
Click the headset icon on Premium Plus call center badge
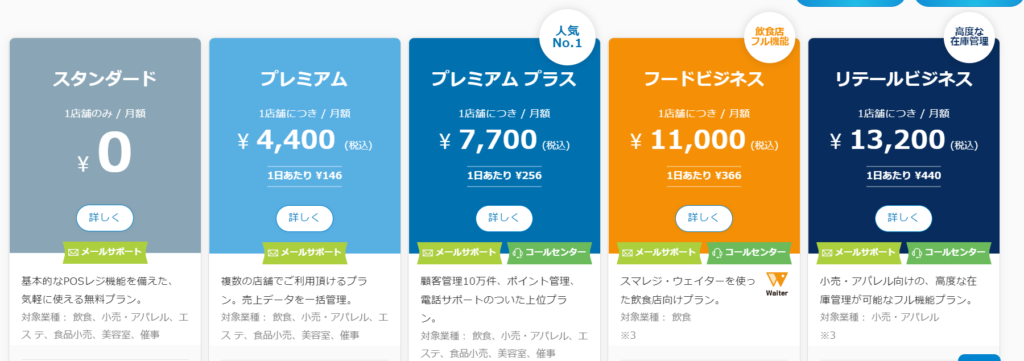point(519,252)
